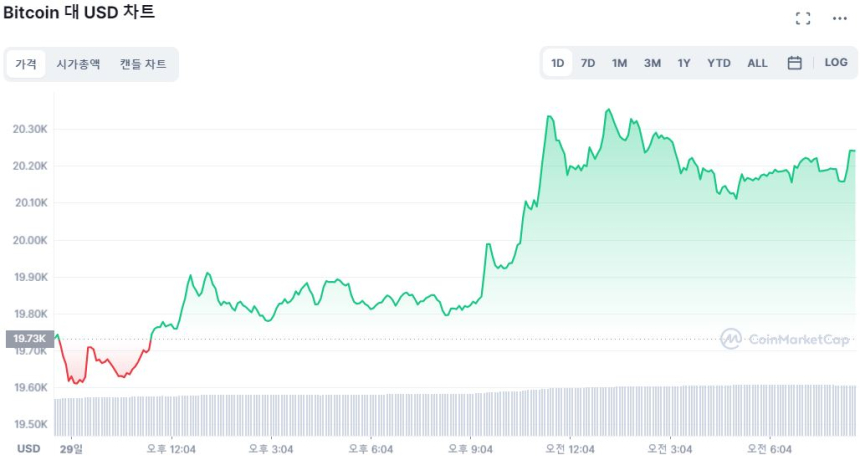Select the 3M time range
Screen dimensions: 860x460
click(652, 63)
